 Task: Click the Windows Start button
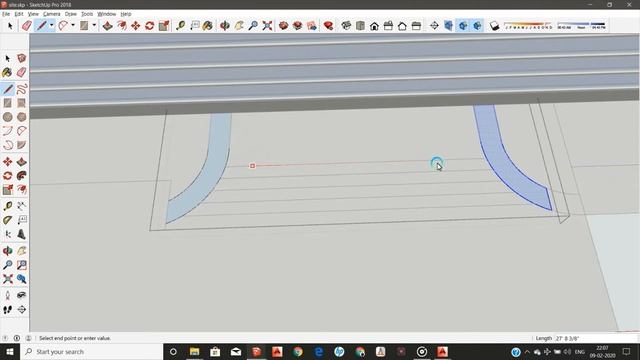click(10, 352)
